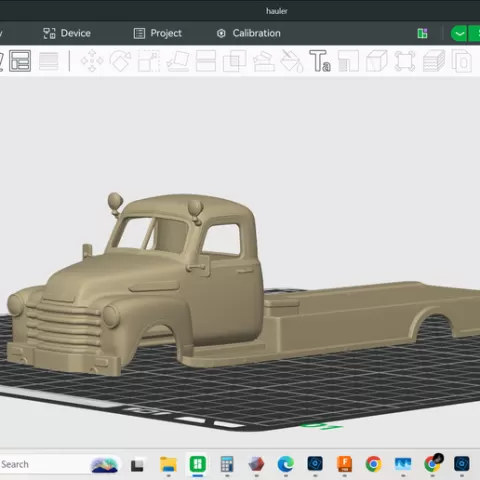This screenshot has height=480, width=480.
Task: Click the arrange-all-objects layout icon
Action: (20, 61)
